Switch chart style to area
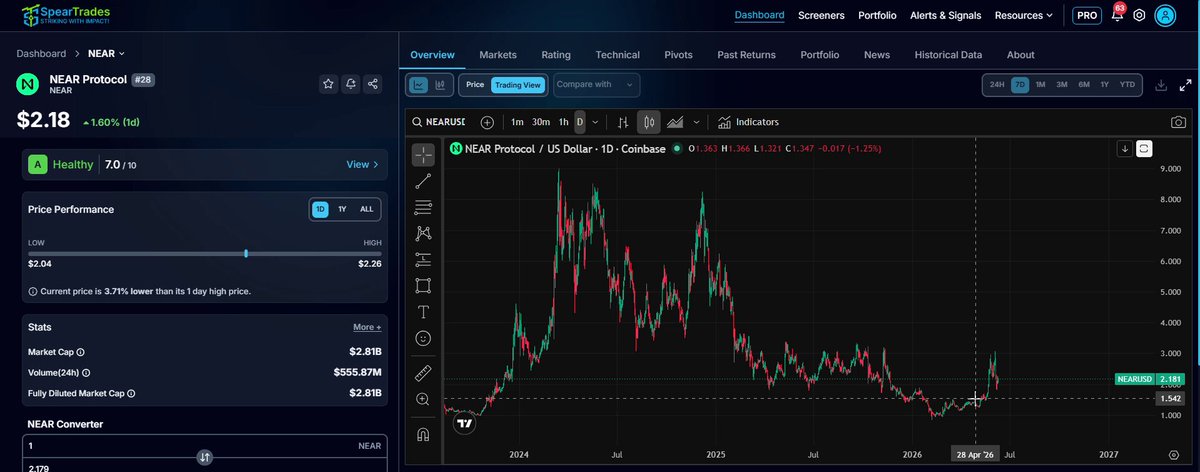The image size is (1200, 472). pyautogui.click(x=675, y=122)
